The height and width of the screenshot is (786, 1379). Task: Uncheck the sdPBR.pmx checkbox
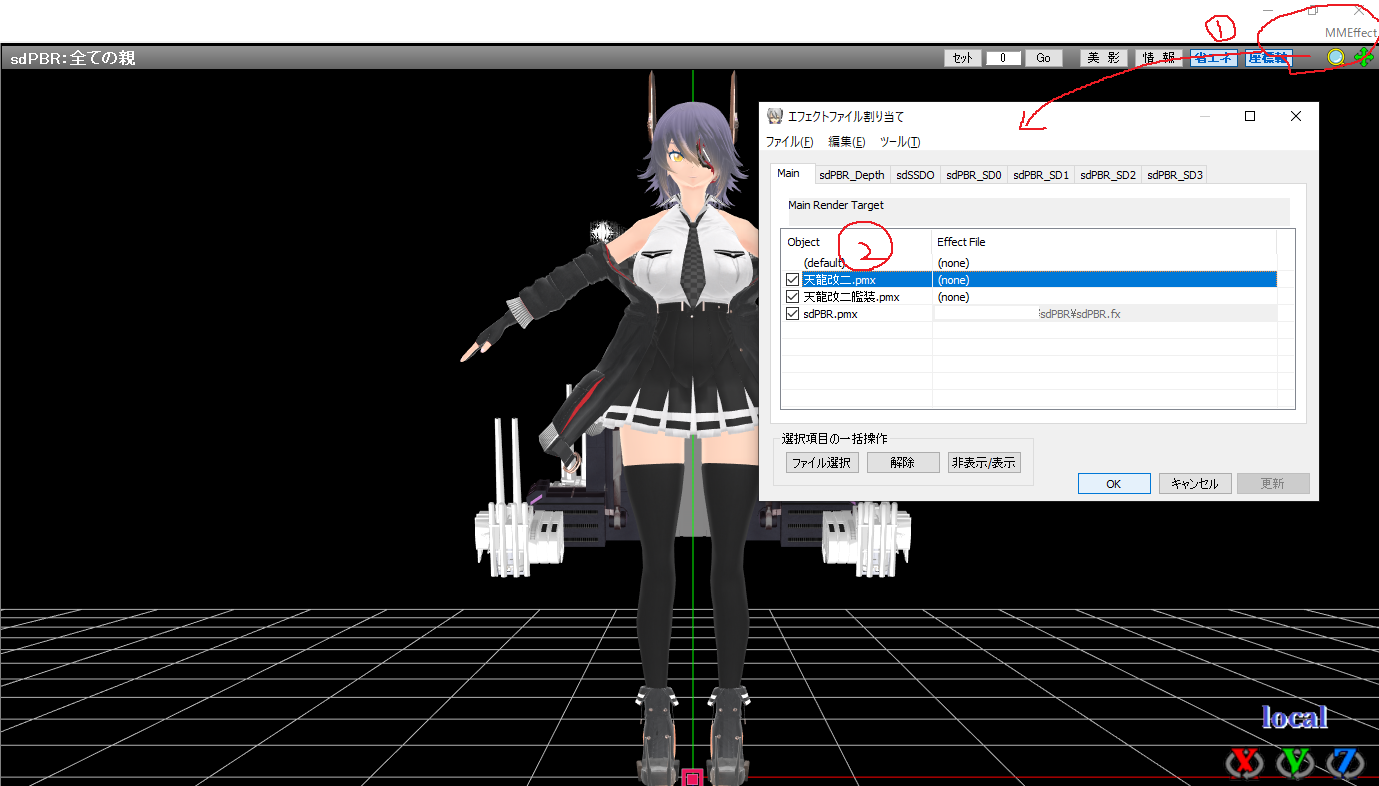[793, 314]
